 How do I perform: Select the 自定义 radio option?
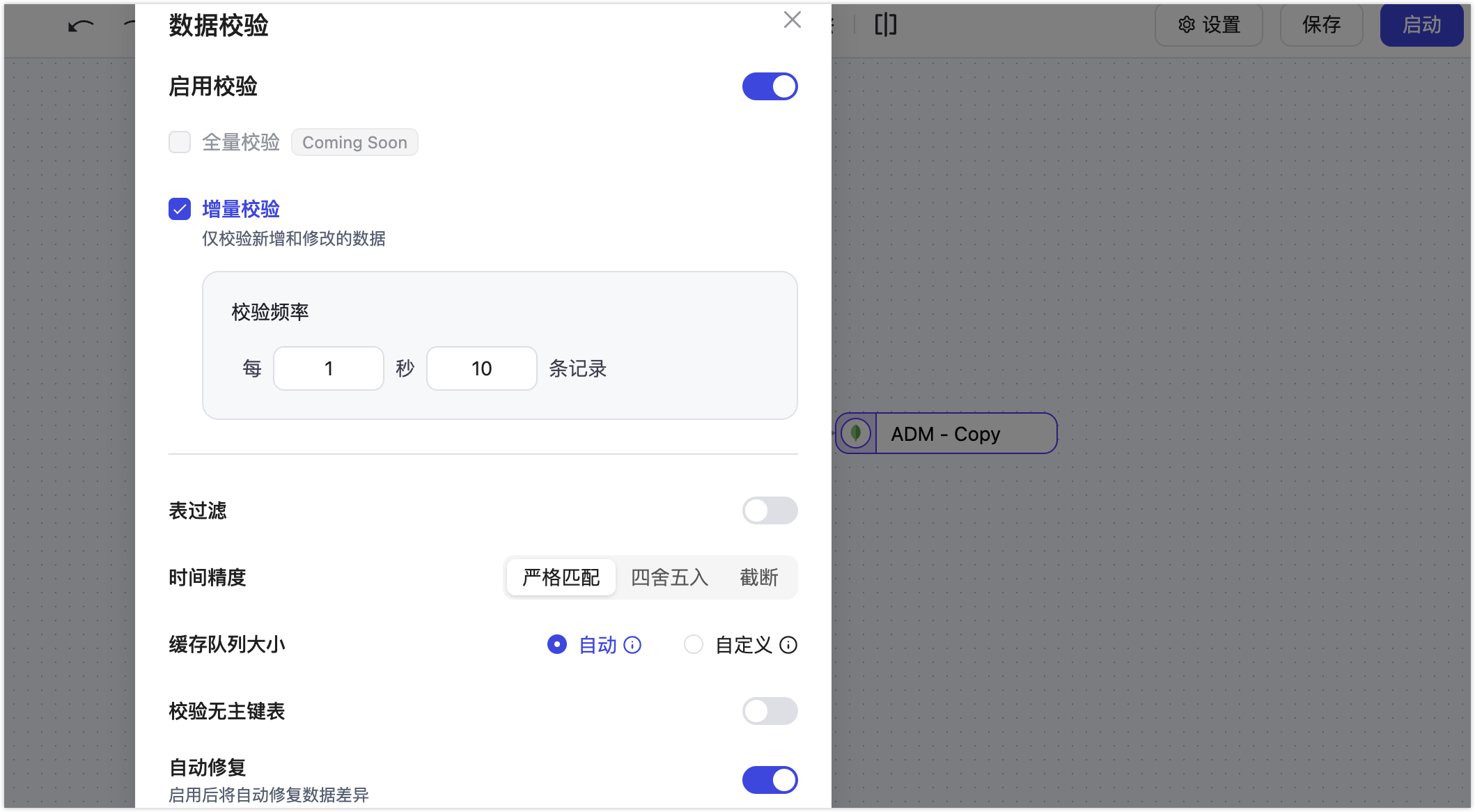click(x=694, y=645)
